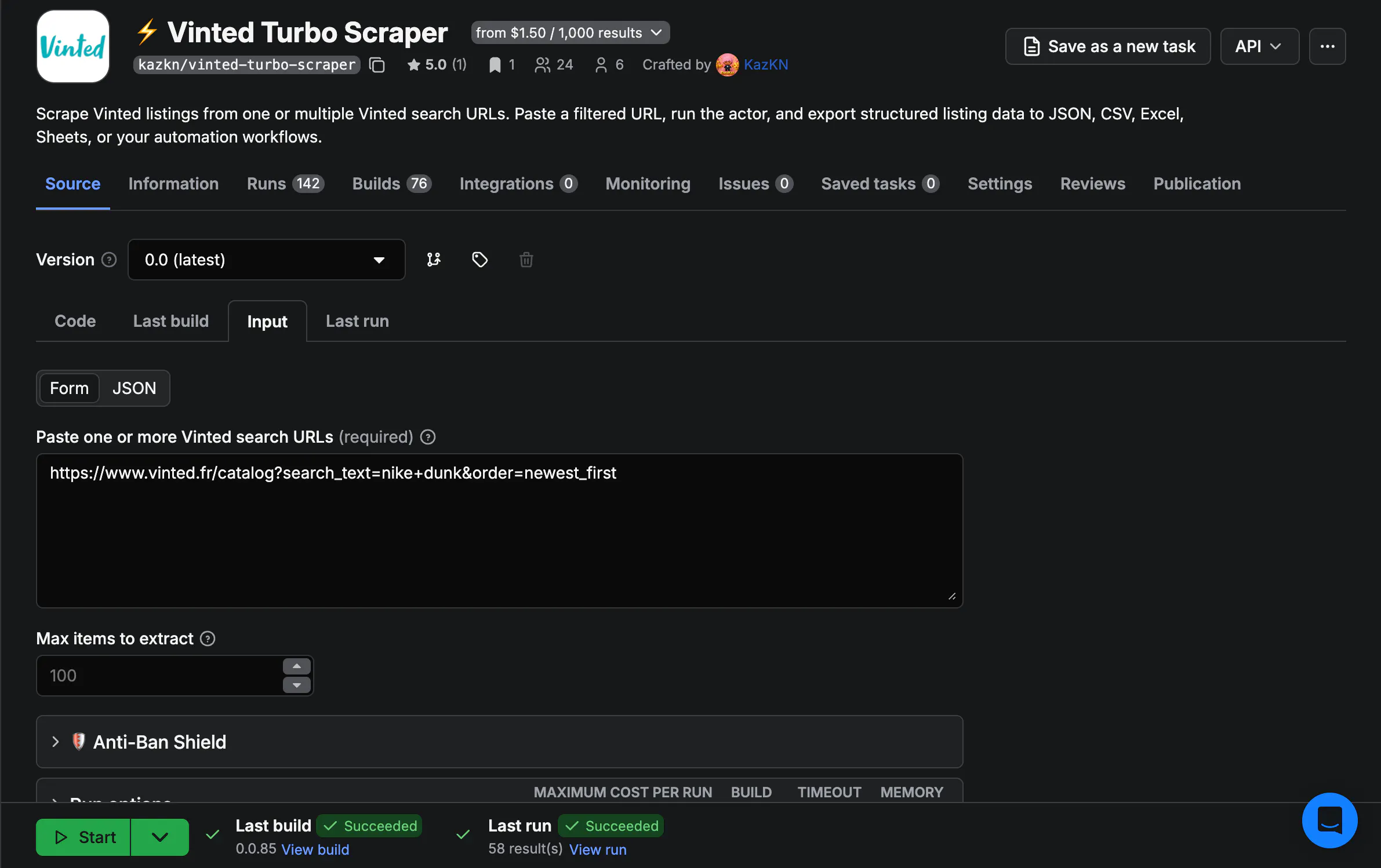Click the monthly users icon showing 24
1381x868 pixels.
(543, 65)
